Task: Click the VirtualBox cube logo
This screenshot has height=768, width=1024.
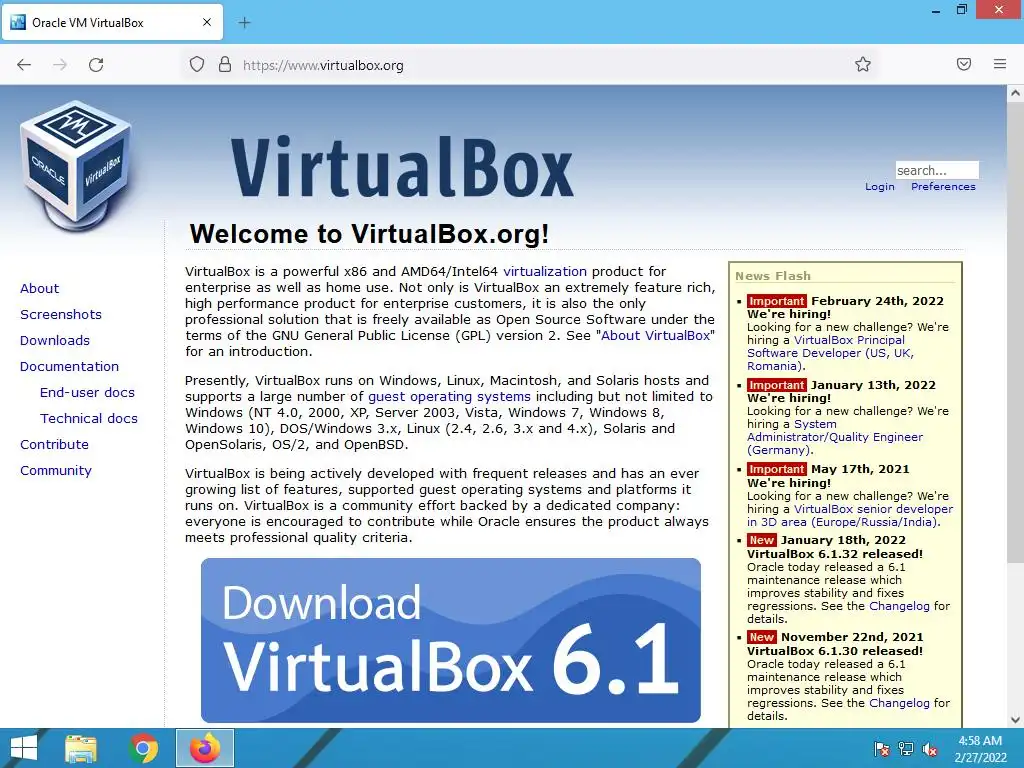Action: coord(76,167)
